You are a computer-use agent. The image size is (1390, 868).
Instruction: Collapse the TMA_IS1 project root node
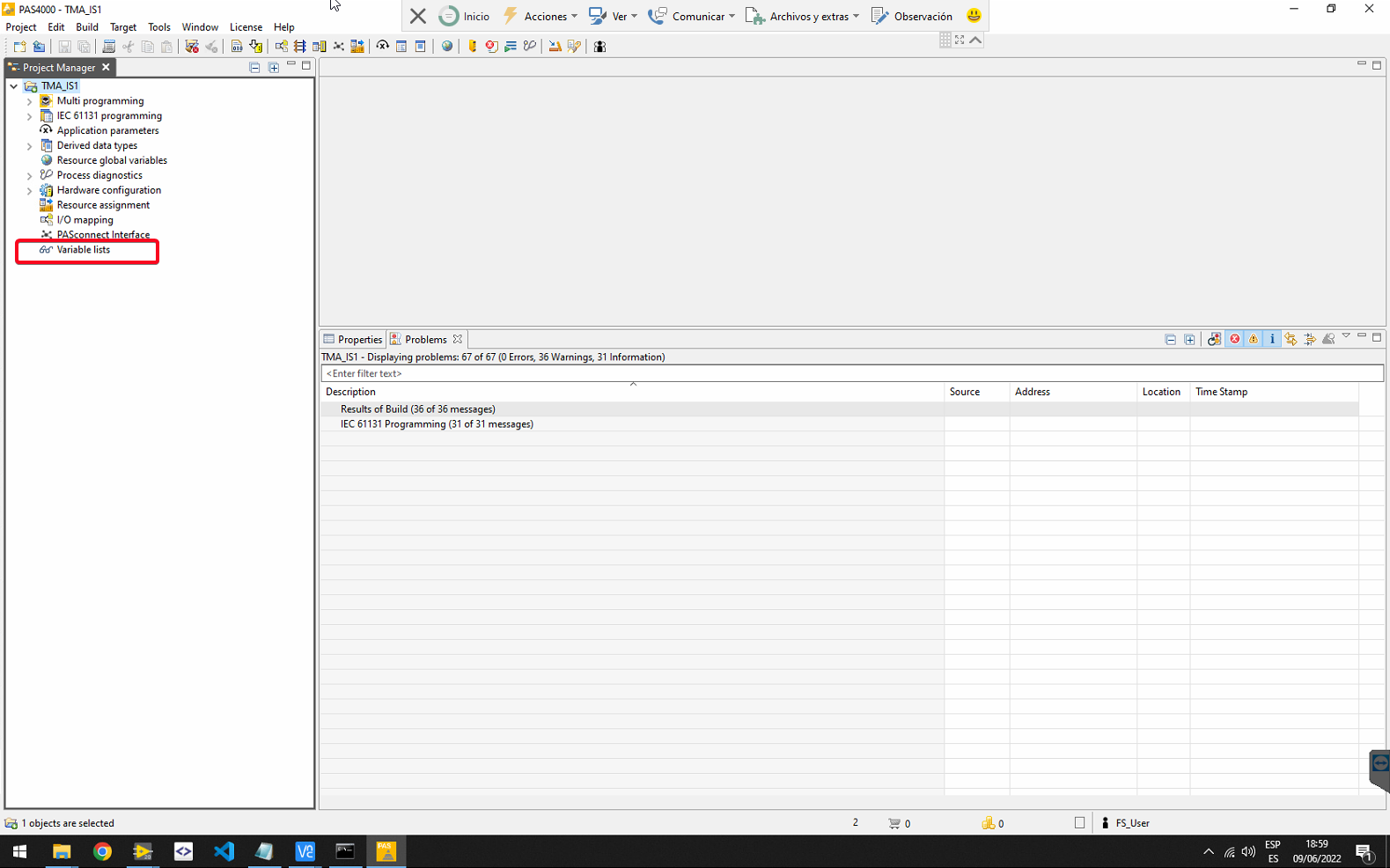(14, 86)
